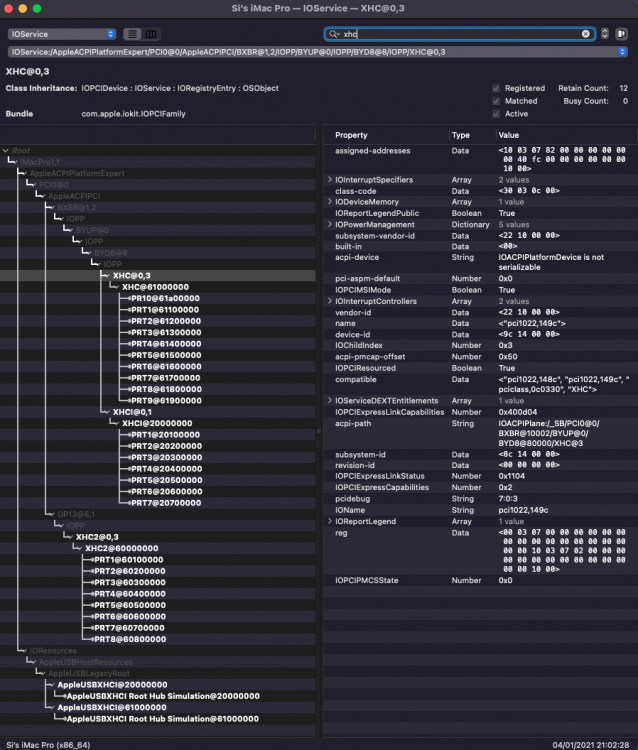
Task: Select PRT10@61a00000 in the tree
Action: pyautogui.click(x=165, y=298)
